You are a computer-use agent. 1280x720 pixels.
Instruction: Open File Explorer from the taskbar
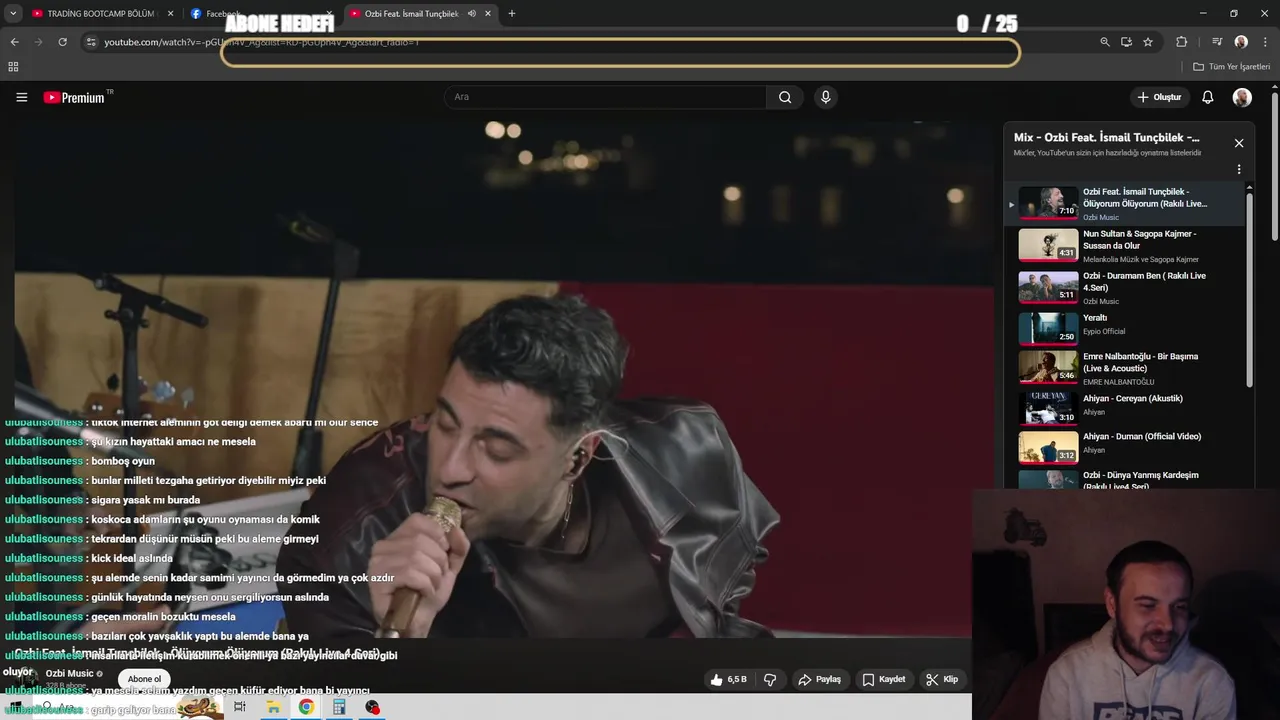273,707
